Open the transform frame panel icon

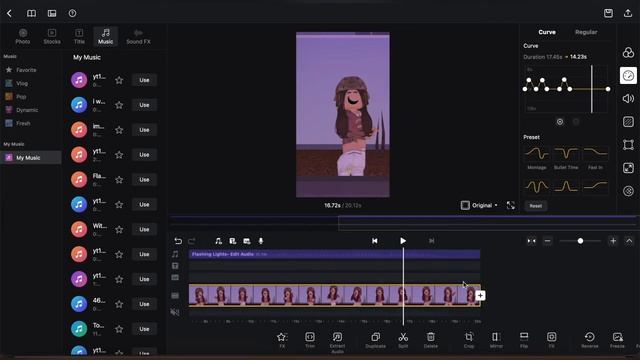tap(628, 144)
